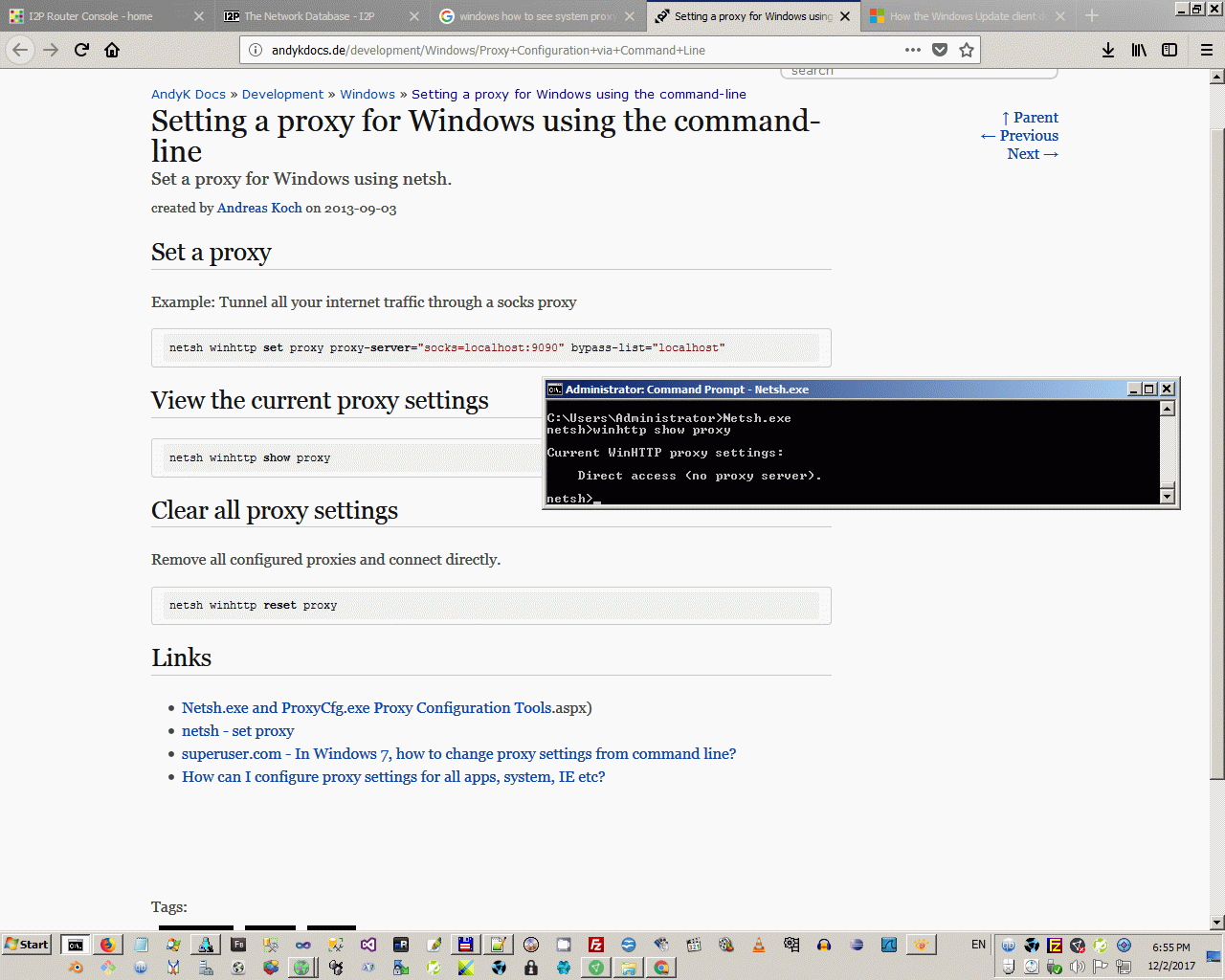This screenshot has height=980, width=1225.
Task: Show desktop via corner monitor icon
Action: point(1214,956)
